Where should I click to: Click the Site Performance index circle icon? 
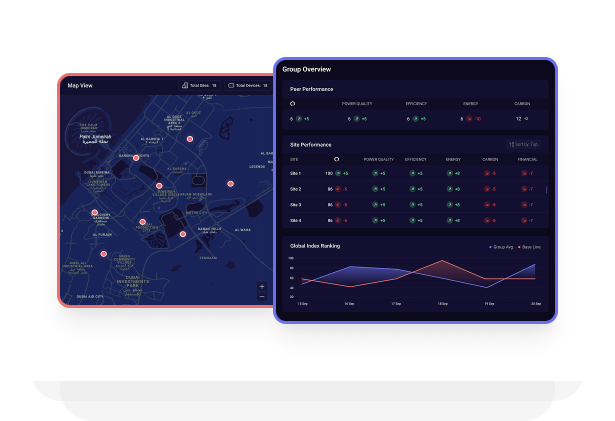[335, 158]
